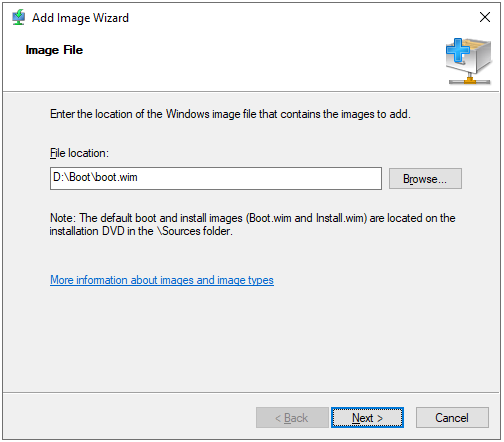The image size is (504, 442).
Task: Click the Add Image Wizard title text
Action: pyautogui.click(x=80, y=18)
